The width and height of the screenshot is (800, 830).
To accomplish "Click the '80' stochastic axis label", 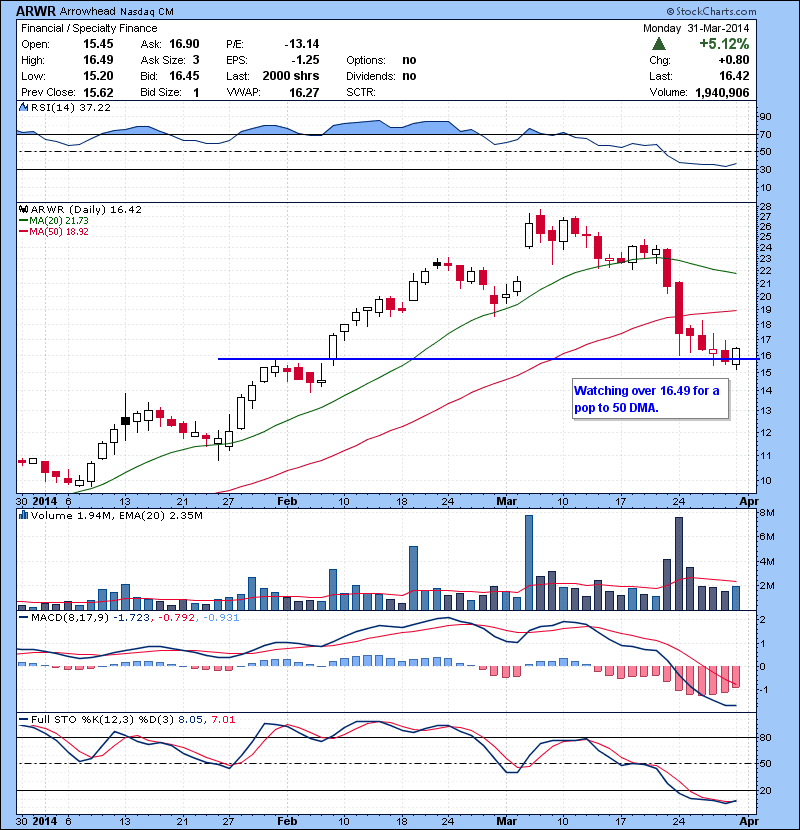I will (766, 737).
